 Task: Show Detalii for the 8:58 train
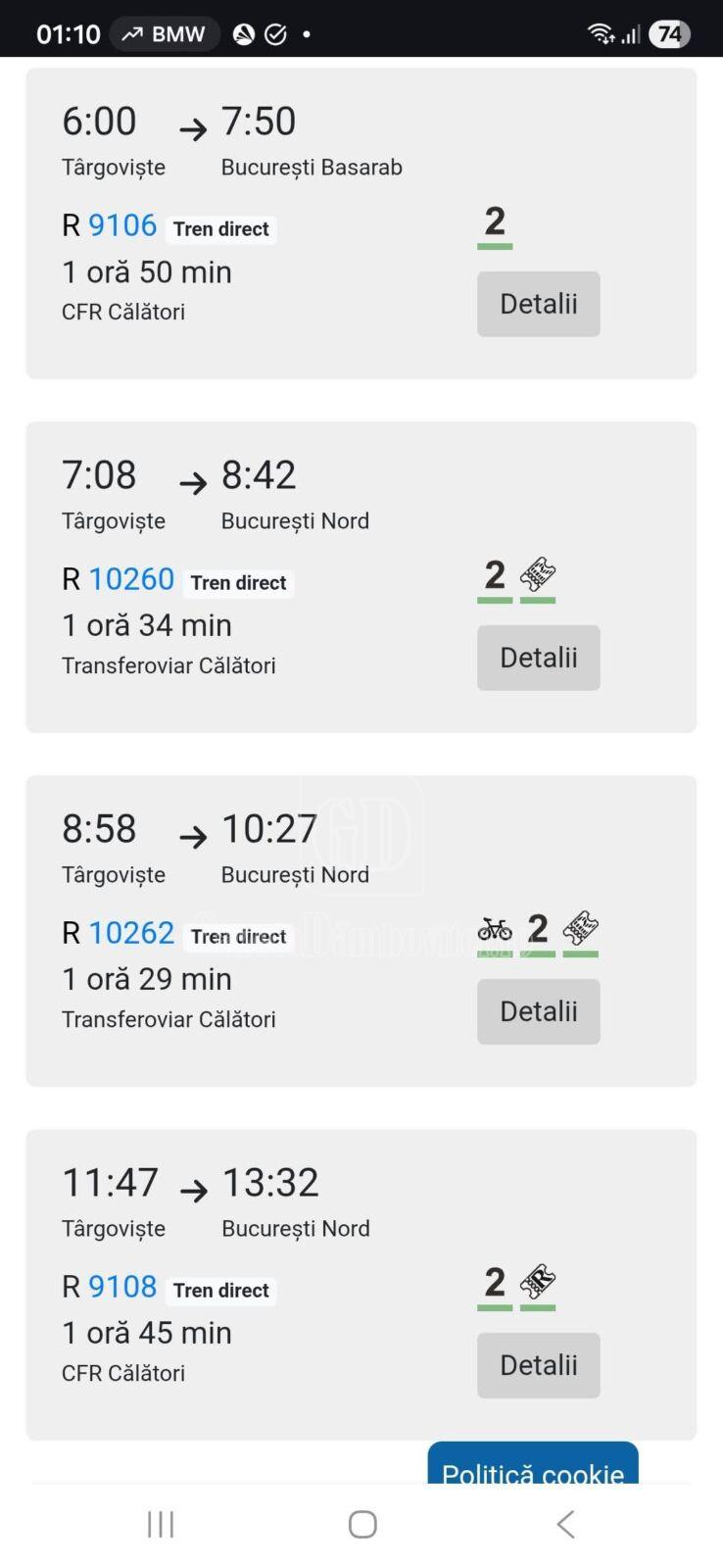[538, 1011]
